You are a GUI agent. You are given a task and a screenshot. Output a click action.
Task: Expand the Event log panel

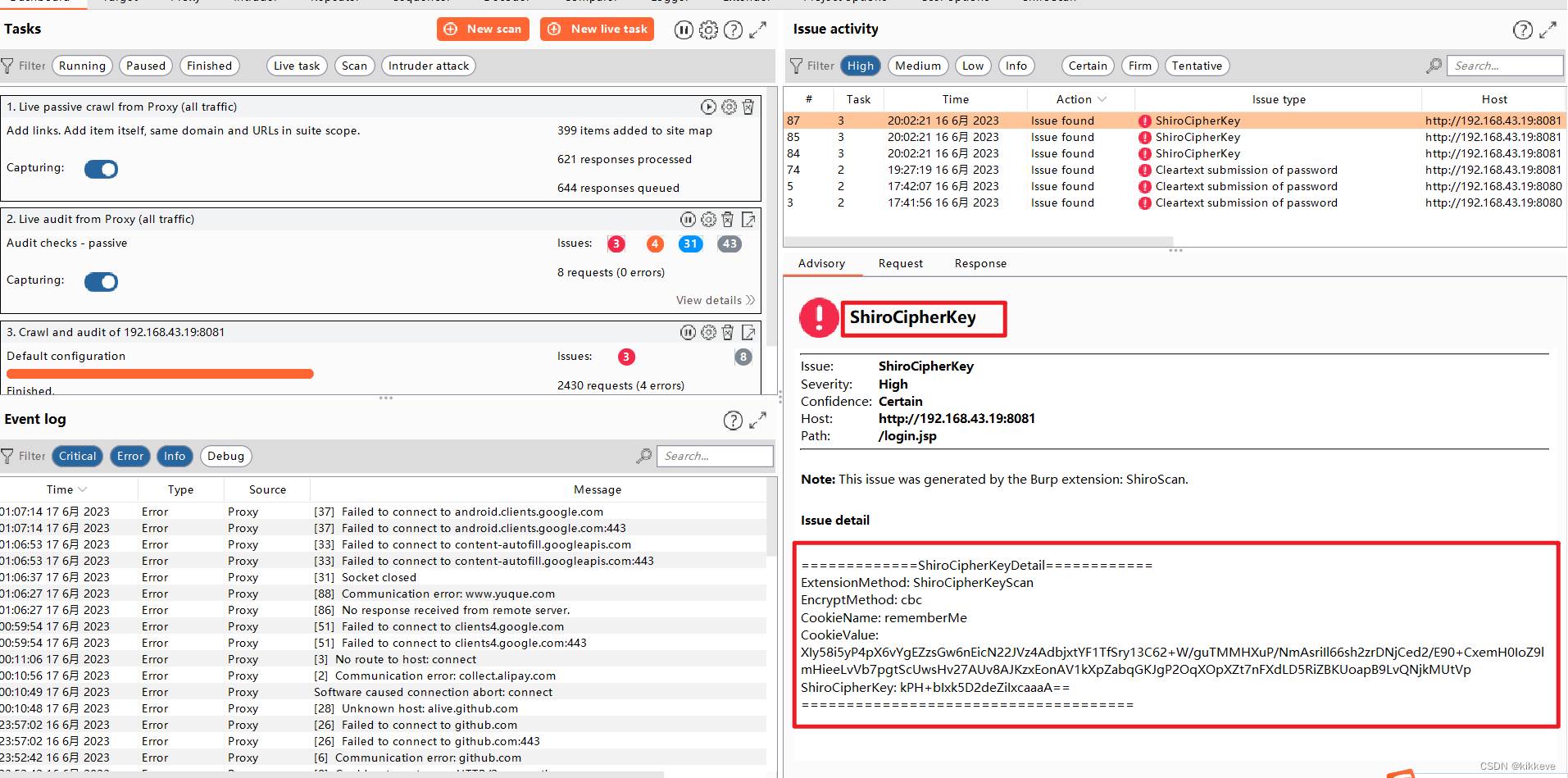pos(758,420)
